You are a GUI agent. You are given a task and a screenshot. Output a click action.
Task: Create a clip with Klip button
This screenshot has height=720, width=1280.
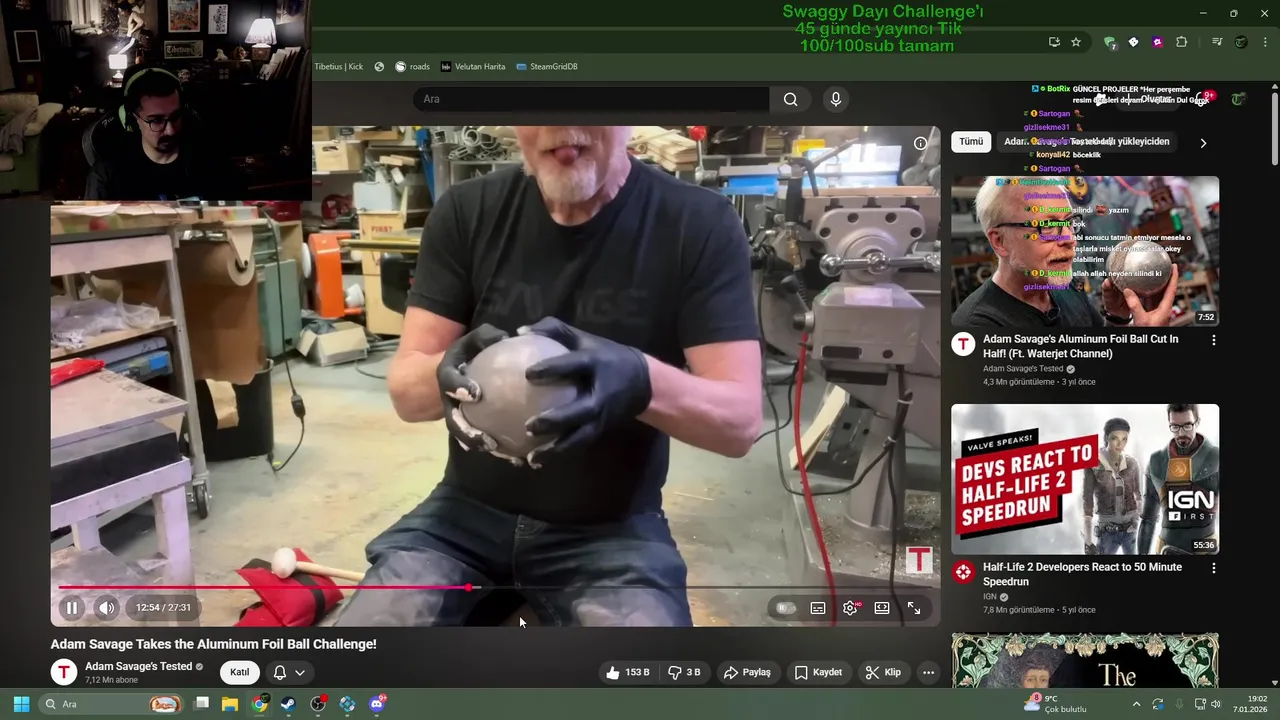point(883,672)
